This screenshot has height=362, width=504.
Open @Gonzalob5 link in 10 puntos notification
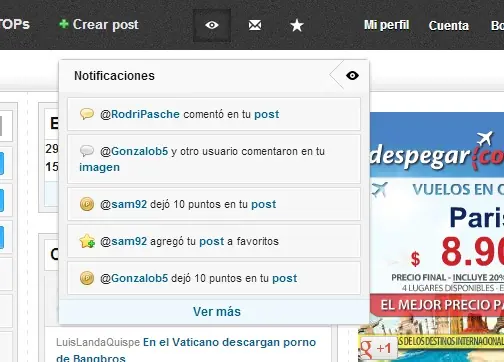[134, 278]
